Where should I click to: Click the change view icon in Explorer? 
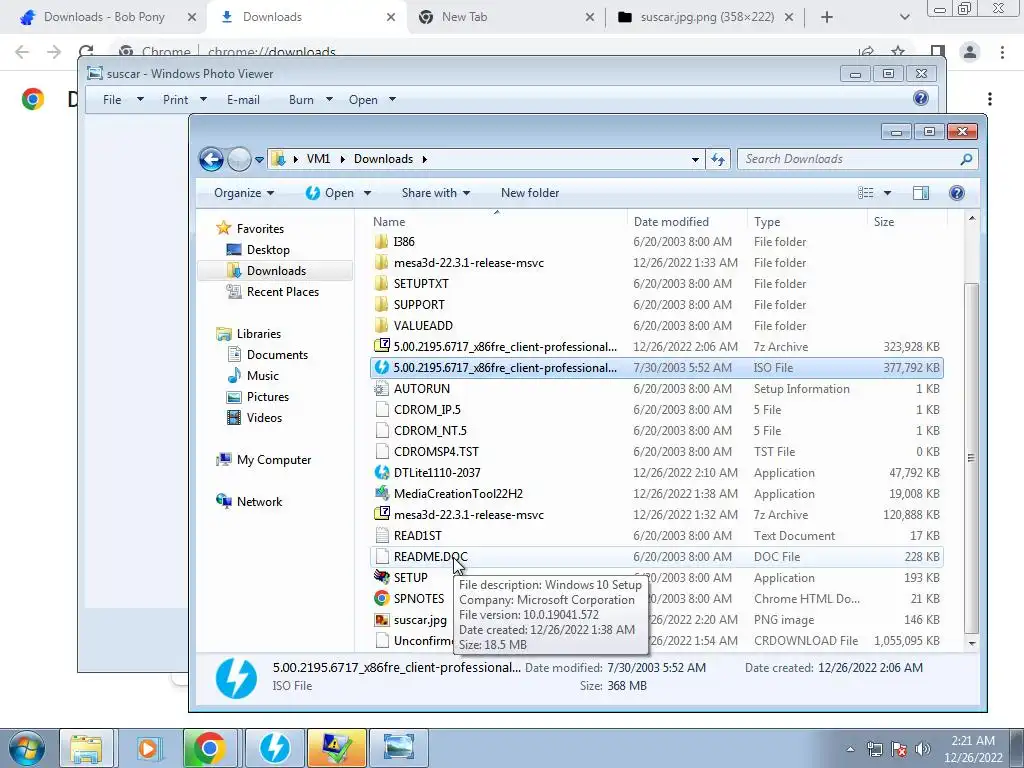865,193
